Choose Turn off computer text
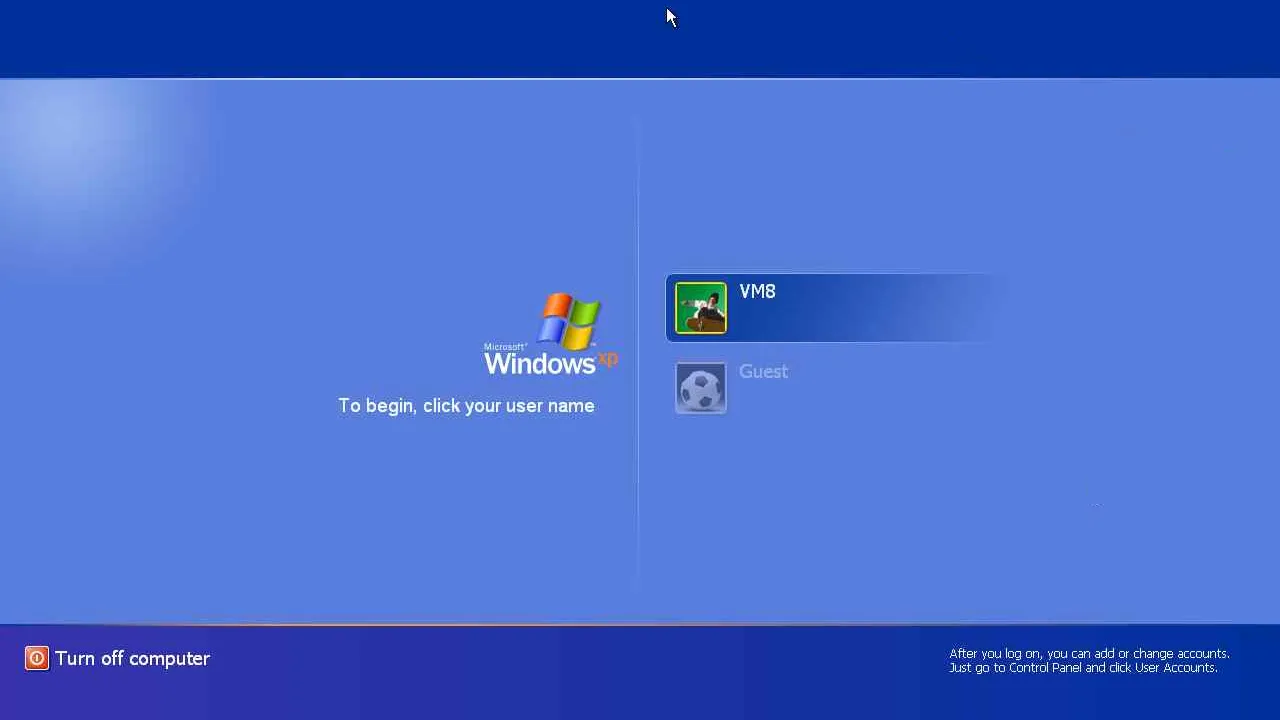Image resolution: width=1280 pixels, height=720 pixels. pyautogui.click(x=132, y=658)
